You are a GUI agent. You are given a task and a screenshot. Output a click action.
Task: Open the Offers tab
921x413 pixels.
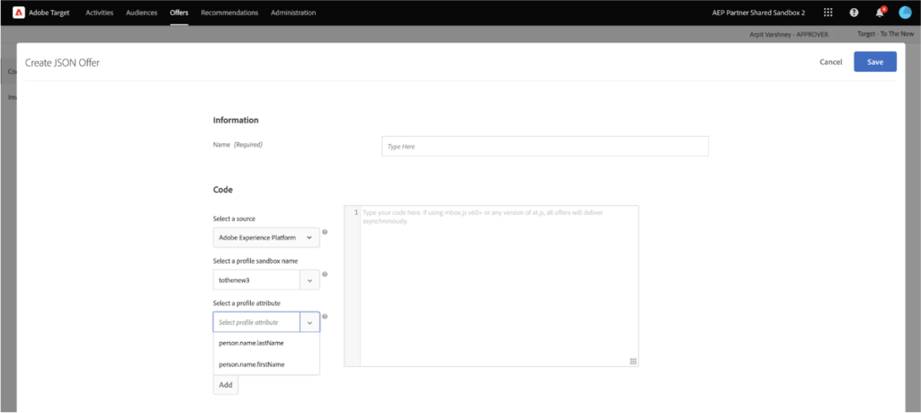(x=179, y=12)
